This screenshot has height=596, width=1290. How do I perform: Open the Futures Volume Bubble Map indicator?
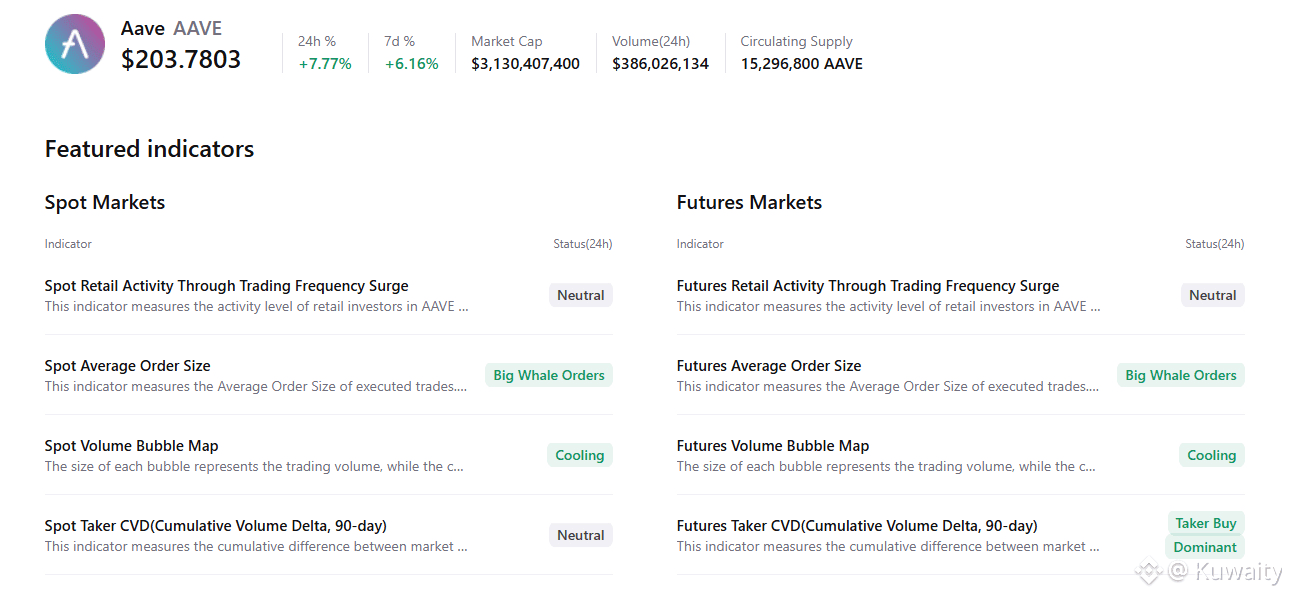[772, 446]
